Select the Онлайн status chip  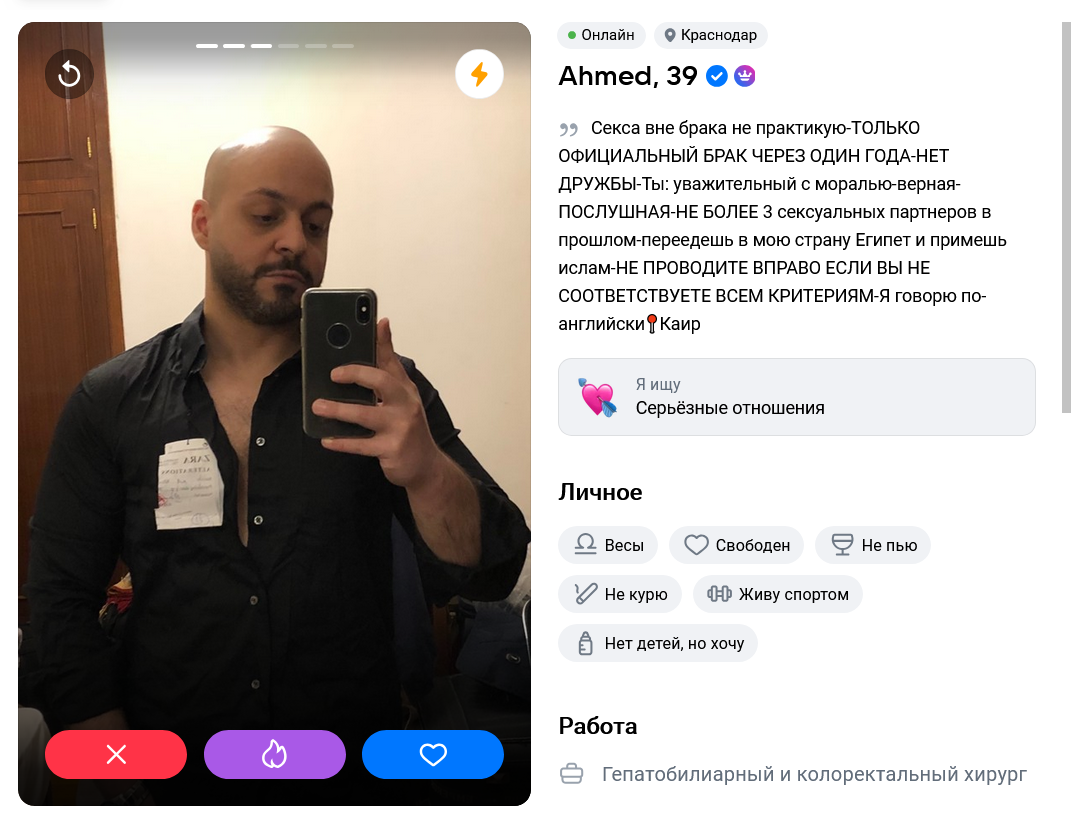(x=601, y=35)
